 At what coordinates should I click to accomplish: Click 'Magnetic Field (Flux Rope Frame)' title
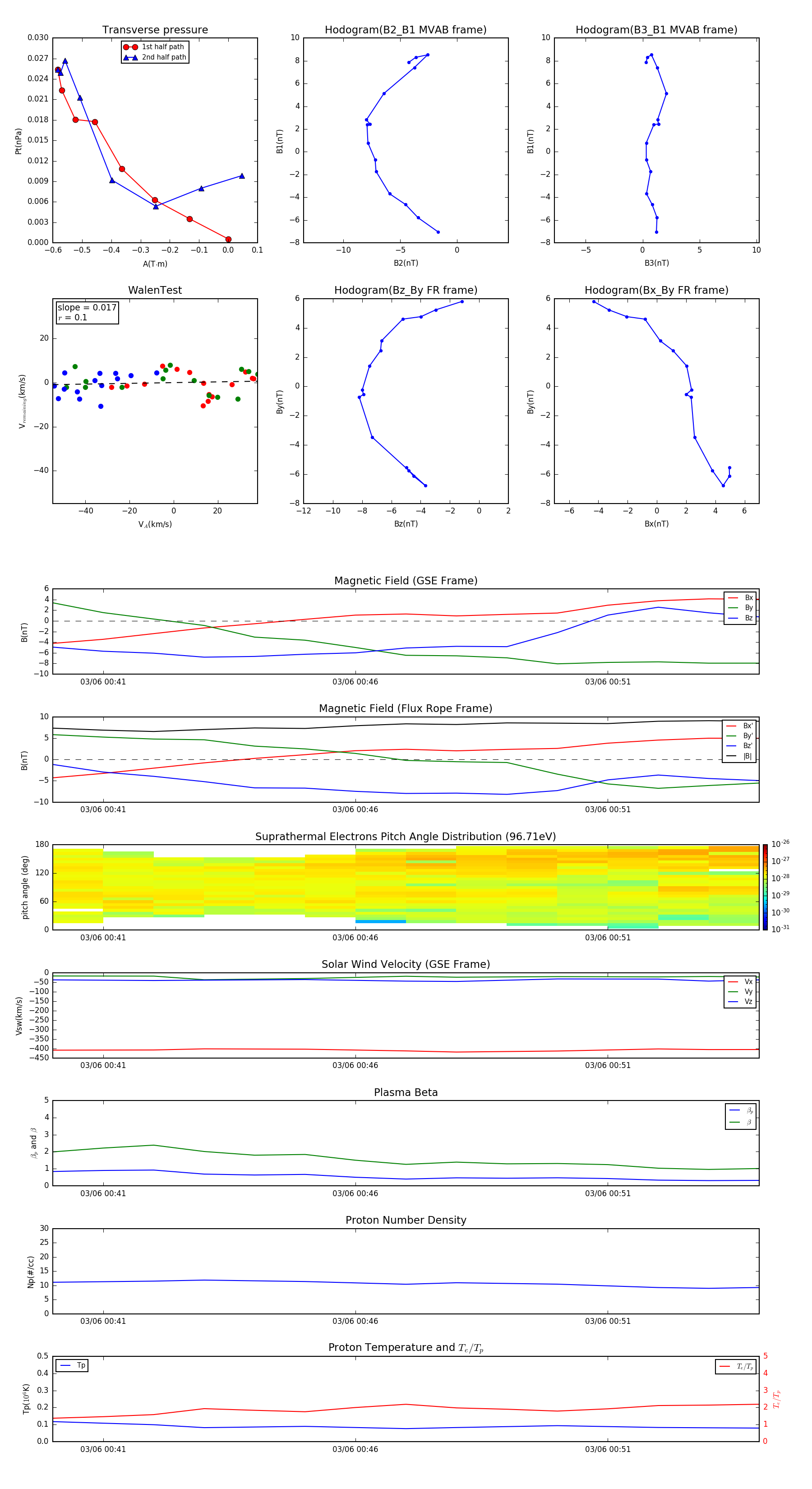406,709
